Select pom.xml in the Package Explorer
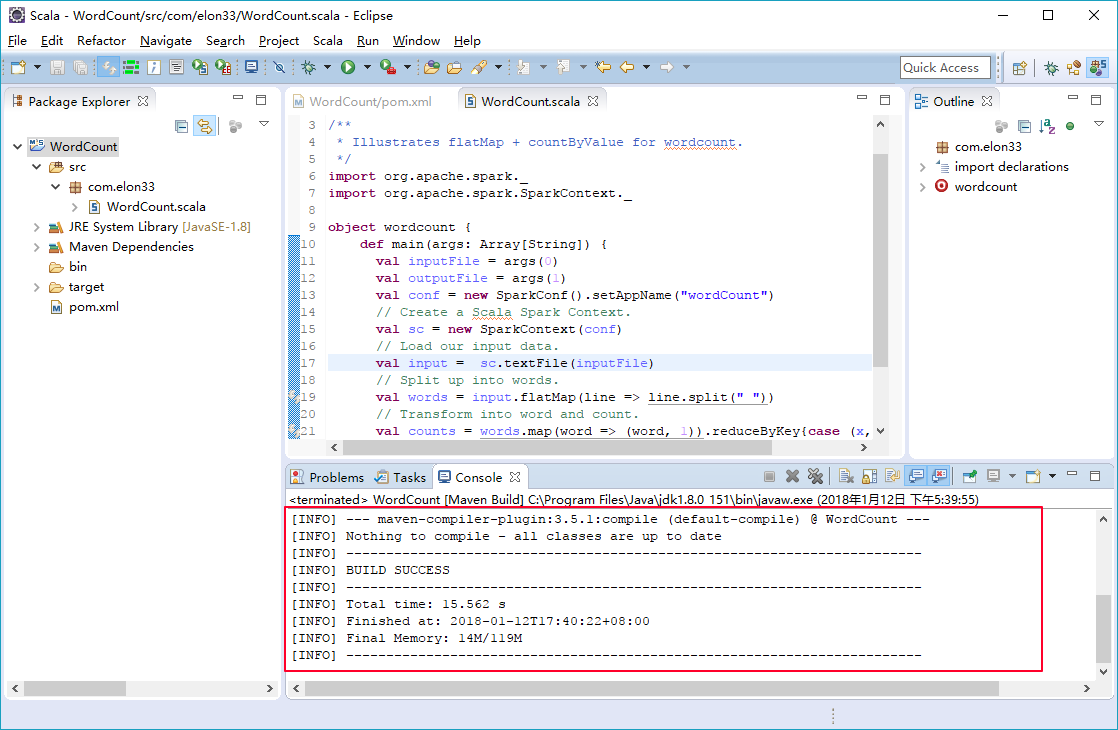The width and height of the screenshot is (1118, 730). (93, 307)
